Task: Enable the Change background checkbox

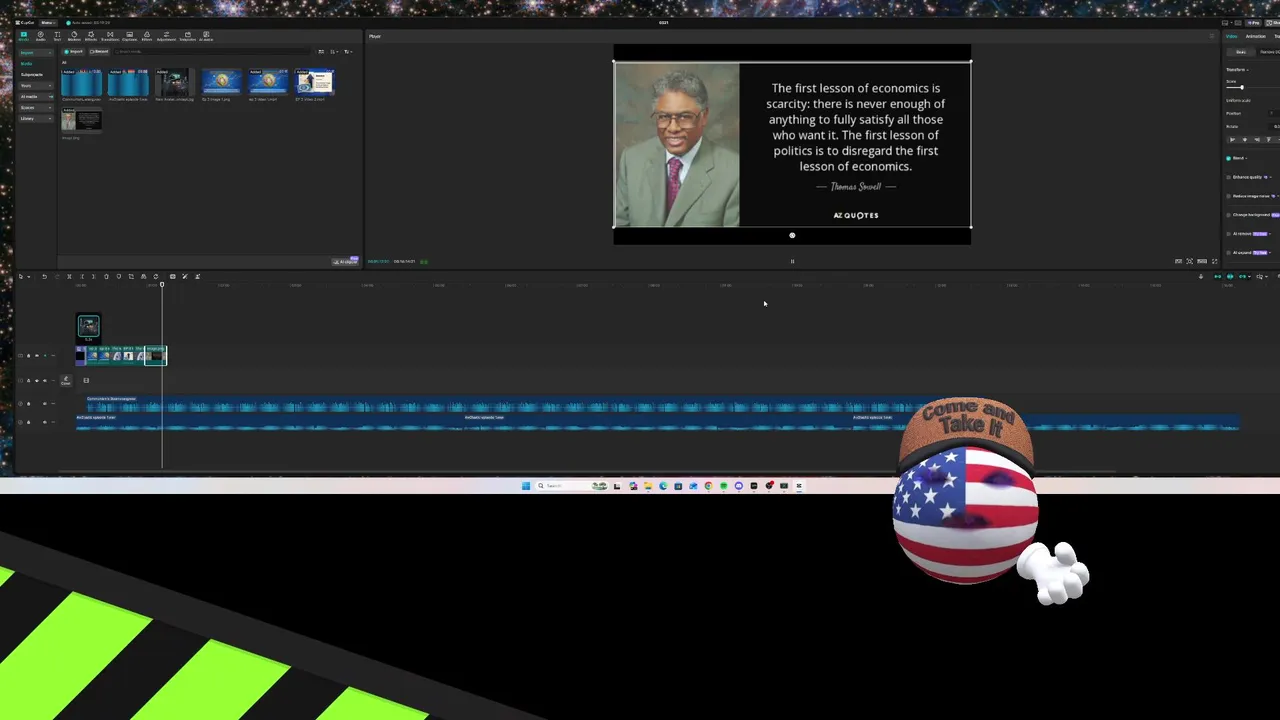Action: [x=1228, y=215]
